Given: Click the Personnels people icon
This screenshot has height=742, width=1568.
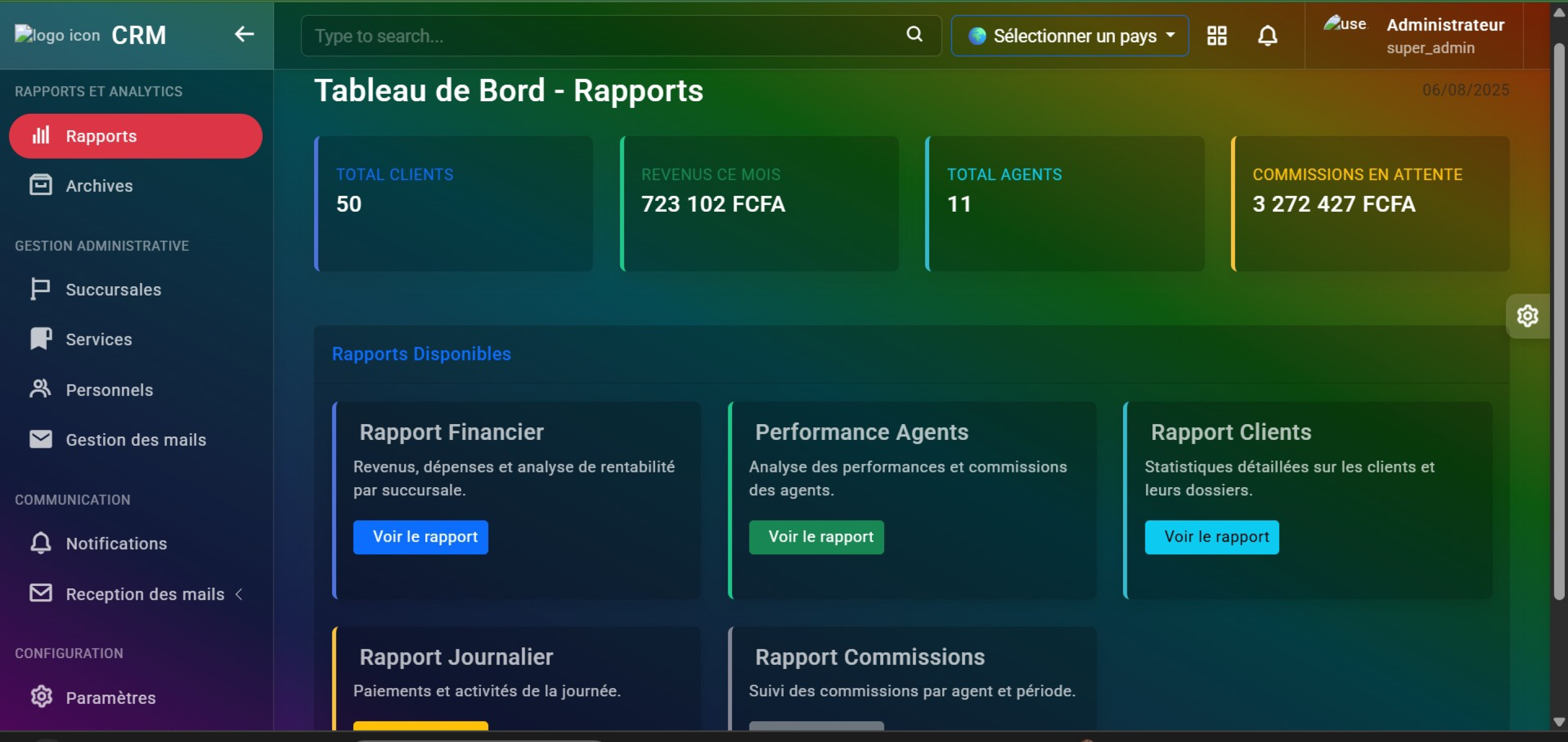Looking at the screenshot, I should pyautogui.click(x=41, y=389).
